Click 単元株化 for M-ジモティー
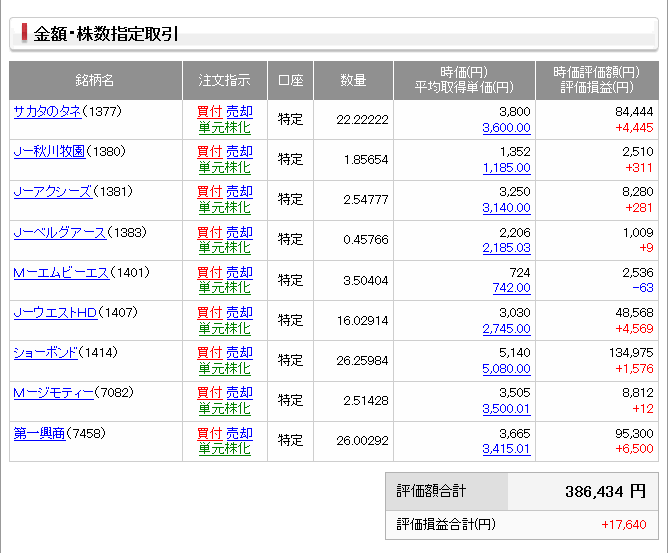Screen dimensions: 669x553 [224, 408]
